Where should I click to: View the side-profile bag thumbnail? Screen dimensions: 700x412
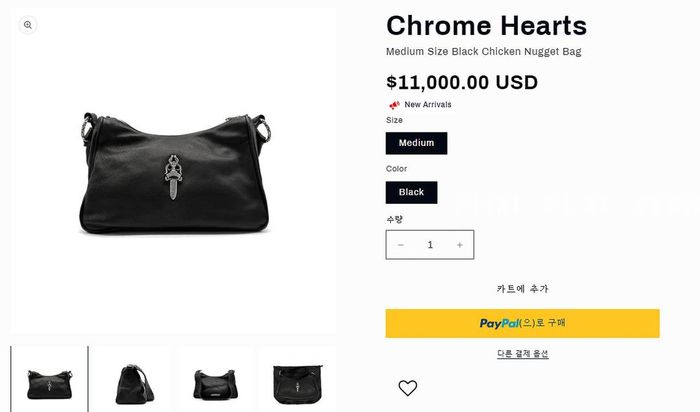[133, 384]
